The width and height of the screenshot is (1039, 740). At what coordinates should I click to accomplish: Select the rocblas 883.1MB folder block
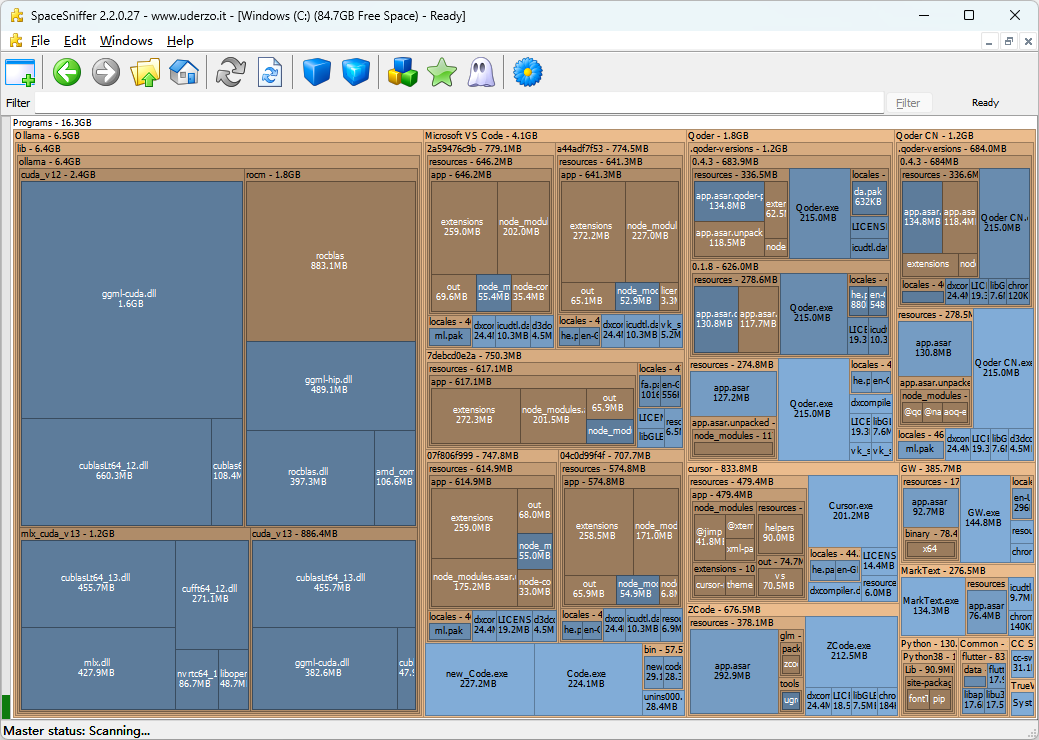[x=329, y=260]
